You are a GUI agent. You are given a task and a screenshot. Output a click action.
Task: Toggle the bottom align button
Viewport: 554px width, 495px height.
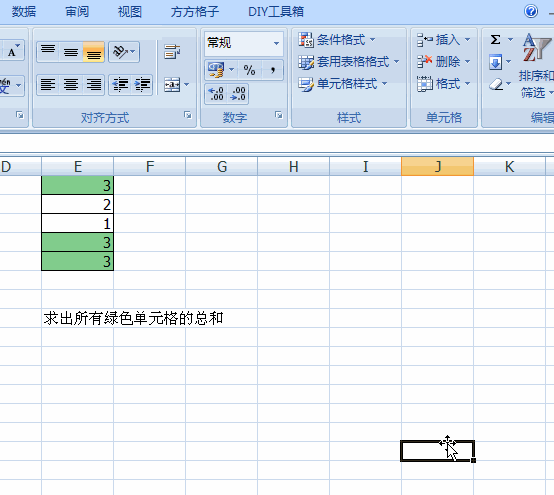(x=94, y=52)
